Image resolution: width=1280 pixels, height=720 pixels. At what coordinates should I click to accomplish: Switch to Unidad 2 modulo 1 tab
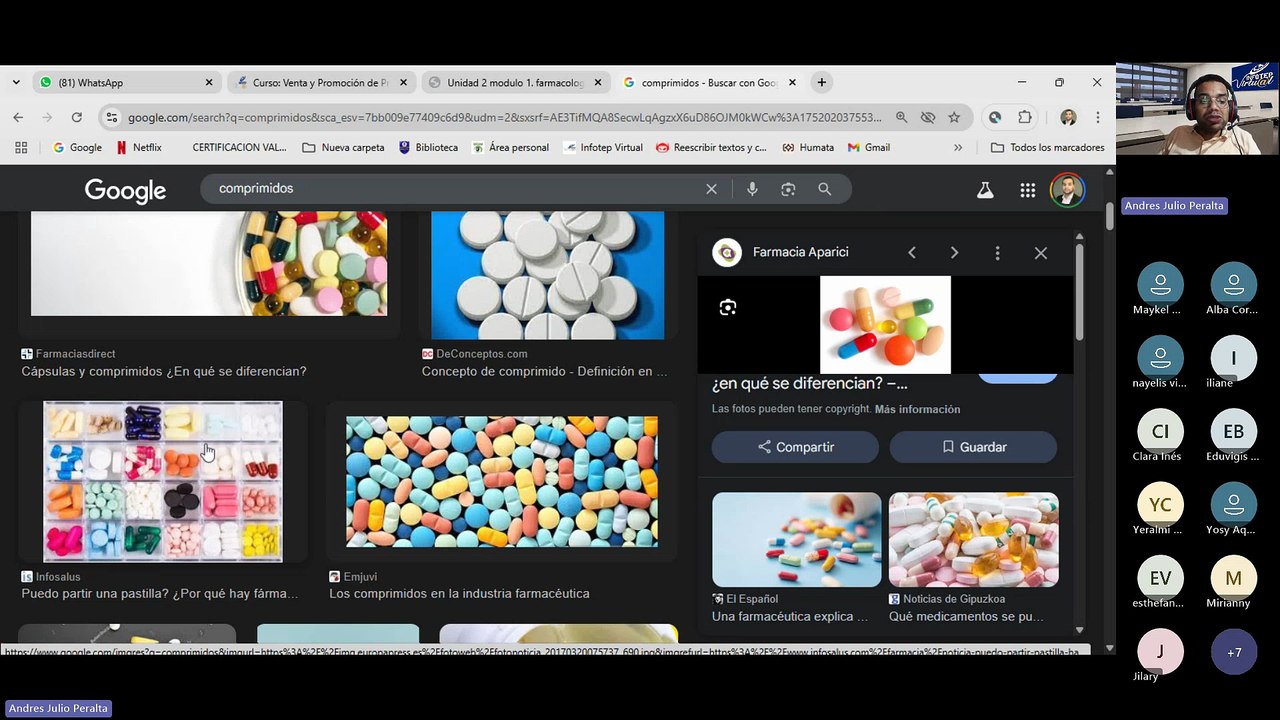tap(515, 83)
